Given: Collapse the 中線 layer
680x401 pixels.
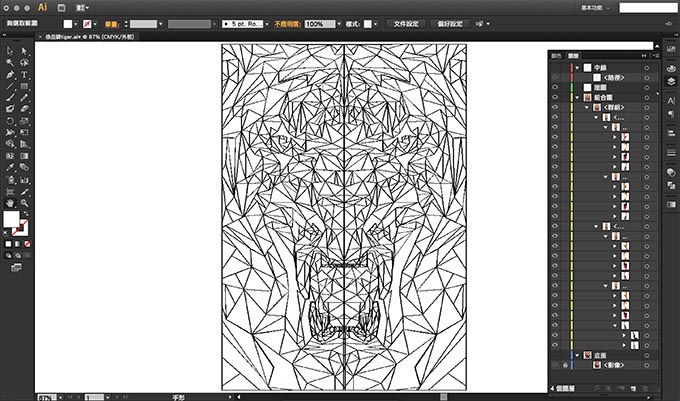Looking at the screenshot, I should (x=577, y=68).
